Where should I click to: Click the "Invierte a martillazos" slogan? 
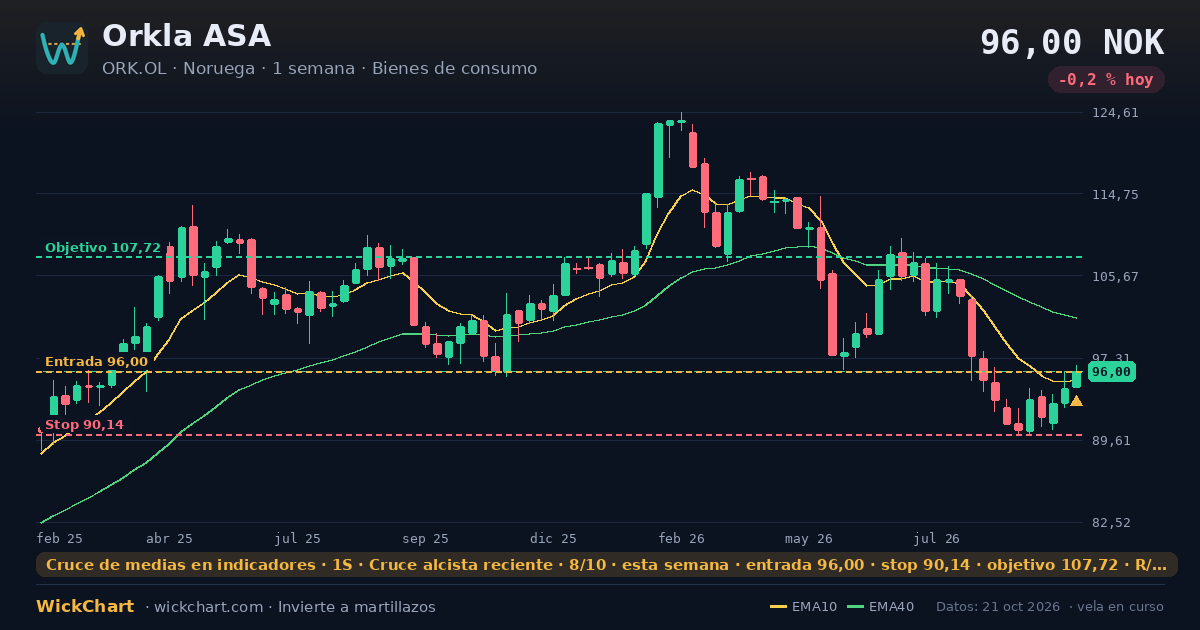tap(357, 607)
